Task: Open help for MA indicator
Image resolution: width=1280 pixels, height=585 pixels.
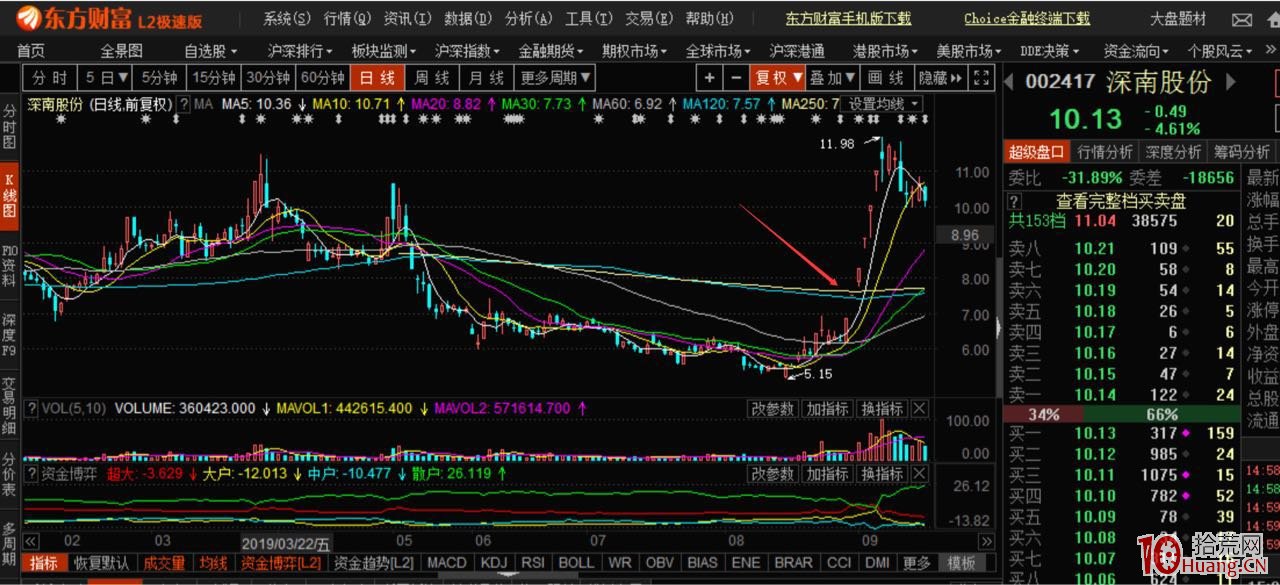Action: click(183, 103)
